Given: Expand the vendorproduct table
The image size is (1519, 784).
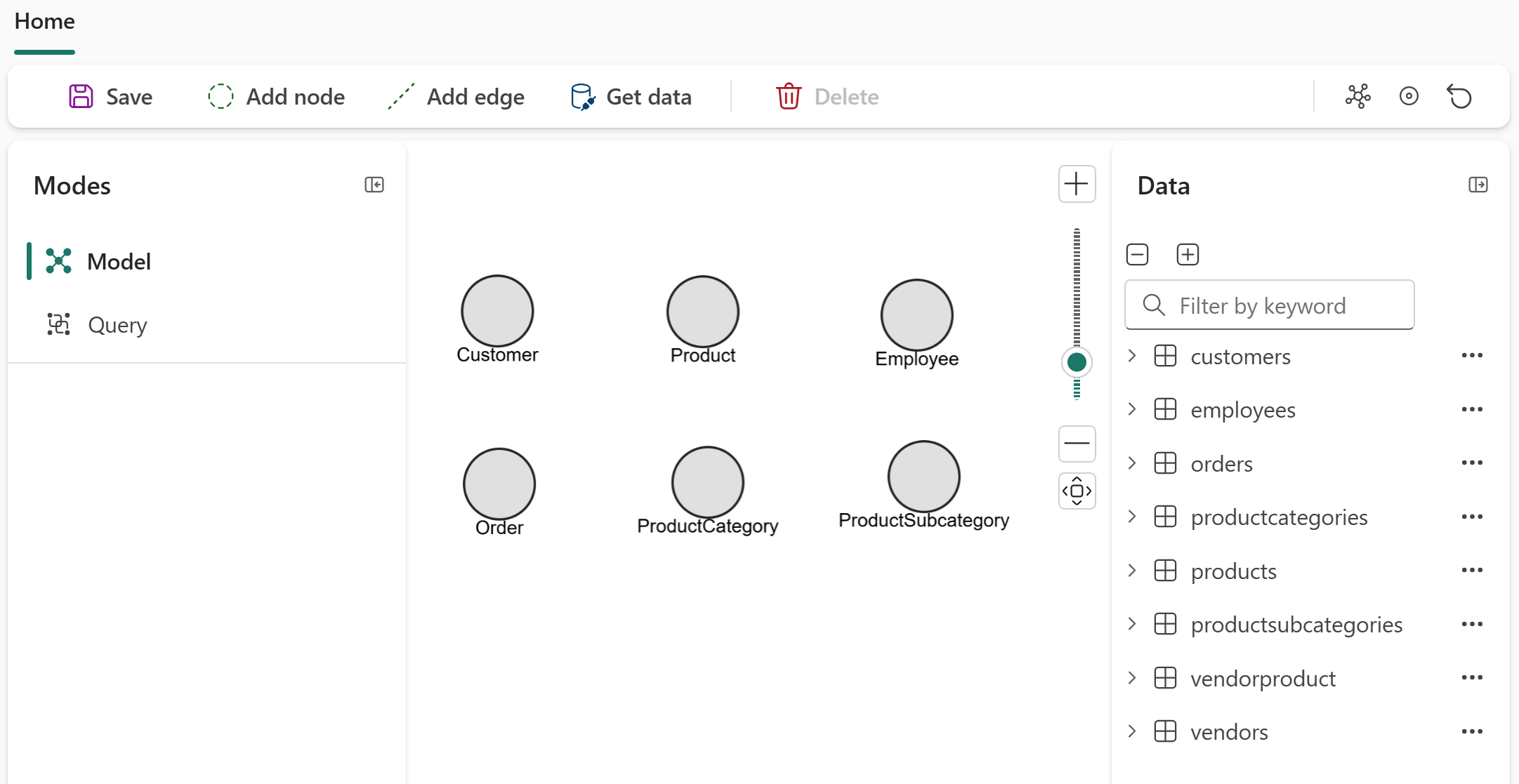Looking at the screenshot, I should pyautogui.click(x=1132, y=677).
